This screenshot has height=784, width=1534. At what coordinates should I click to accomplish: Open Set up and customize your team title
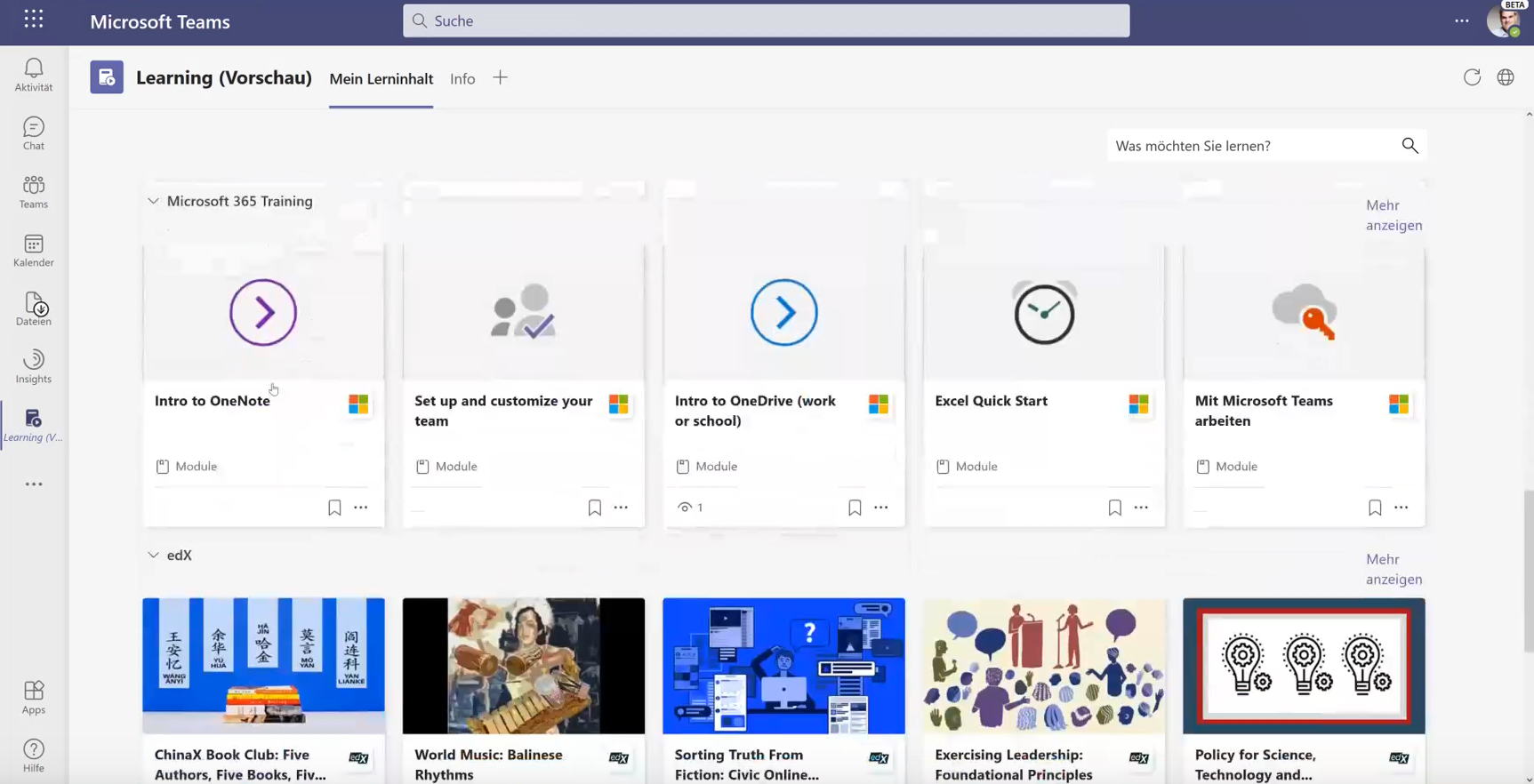503,411
